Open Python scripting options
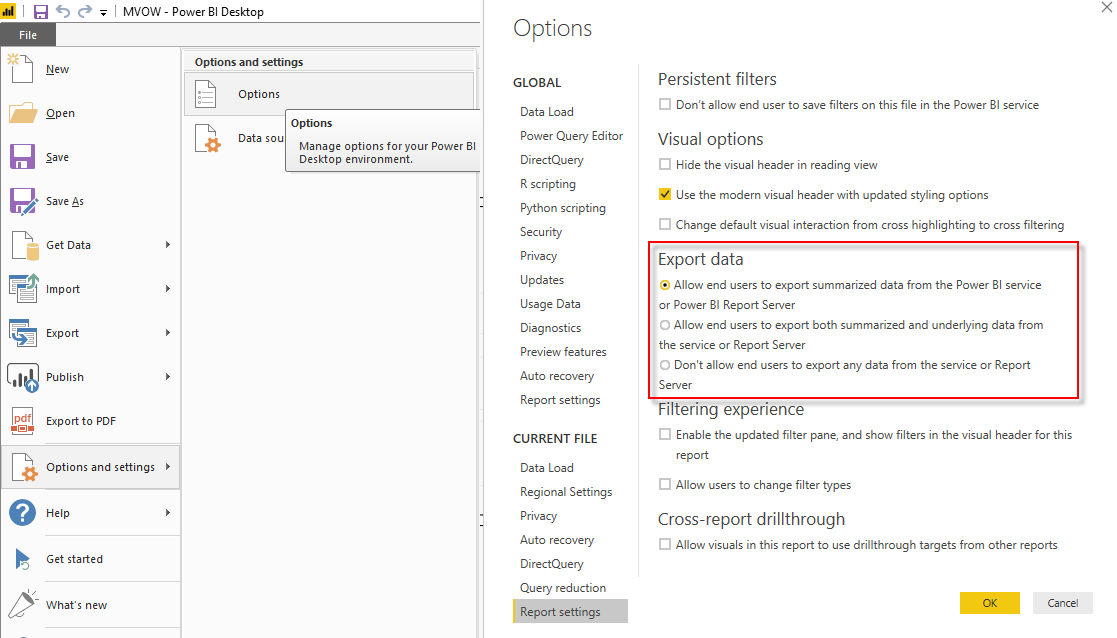 coord(563,208)
